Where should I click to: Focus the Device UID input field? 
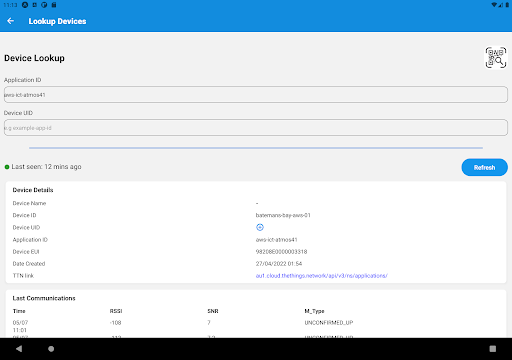coord(256,128)
